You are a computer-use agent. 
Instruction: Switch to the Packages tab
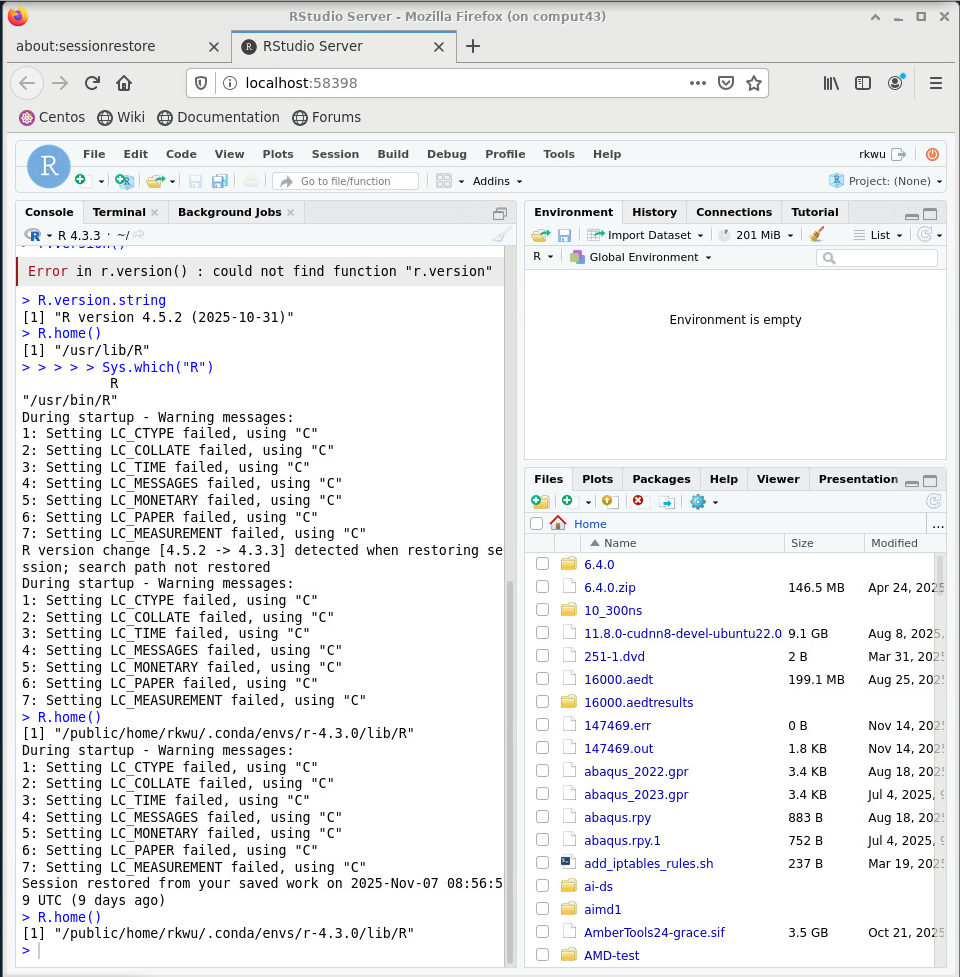tap(660, 479)
